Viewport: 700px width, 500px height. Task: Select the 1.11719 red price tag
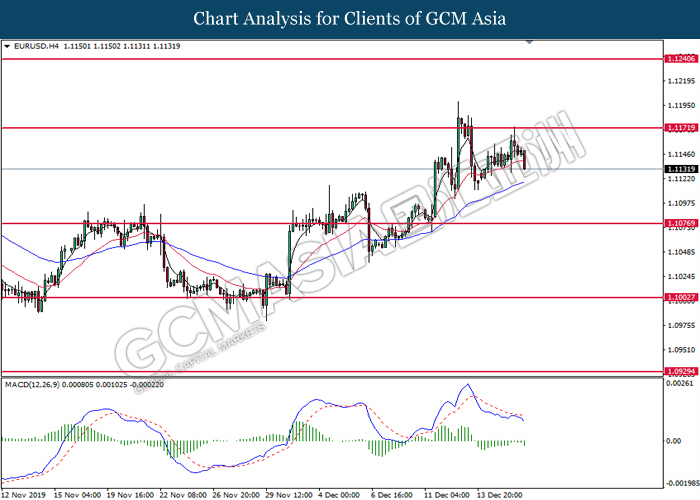click(x=681, y=128)
